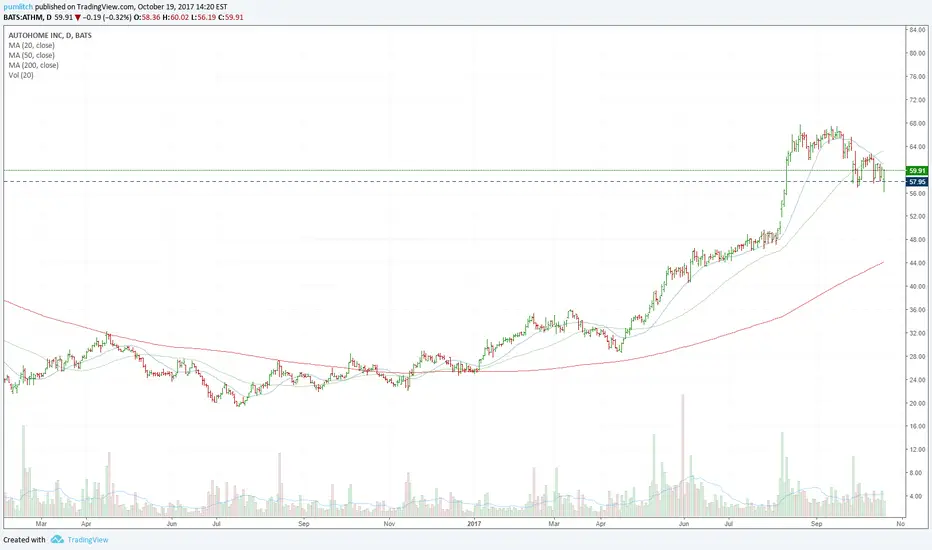
Task: Click the 72.00 price axis label
Action: pos(917,100)
